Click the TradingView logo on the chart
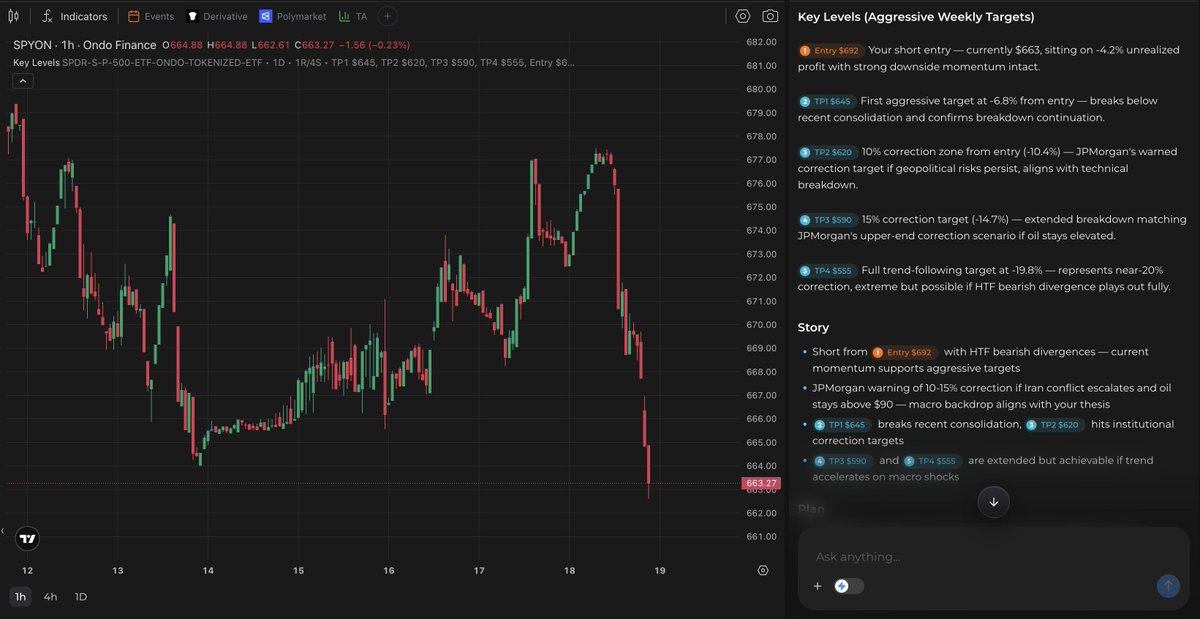Screen dimensions: 1200x619 pos(28,538)
